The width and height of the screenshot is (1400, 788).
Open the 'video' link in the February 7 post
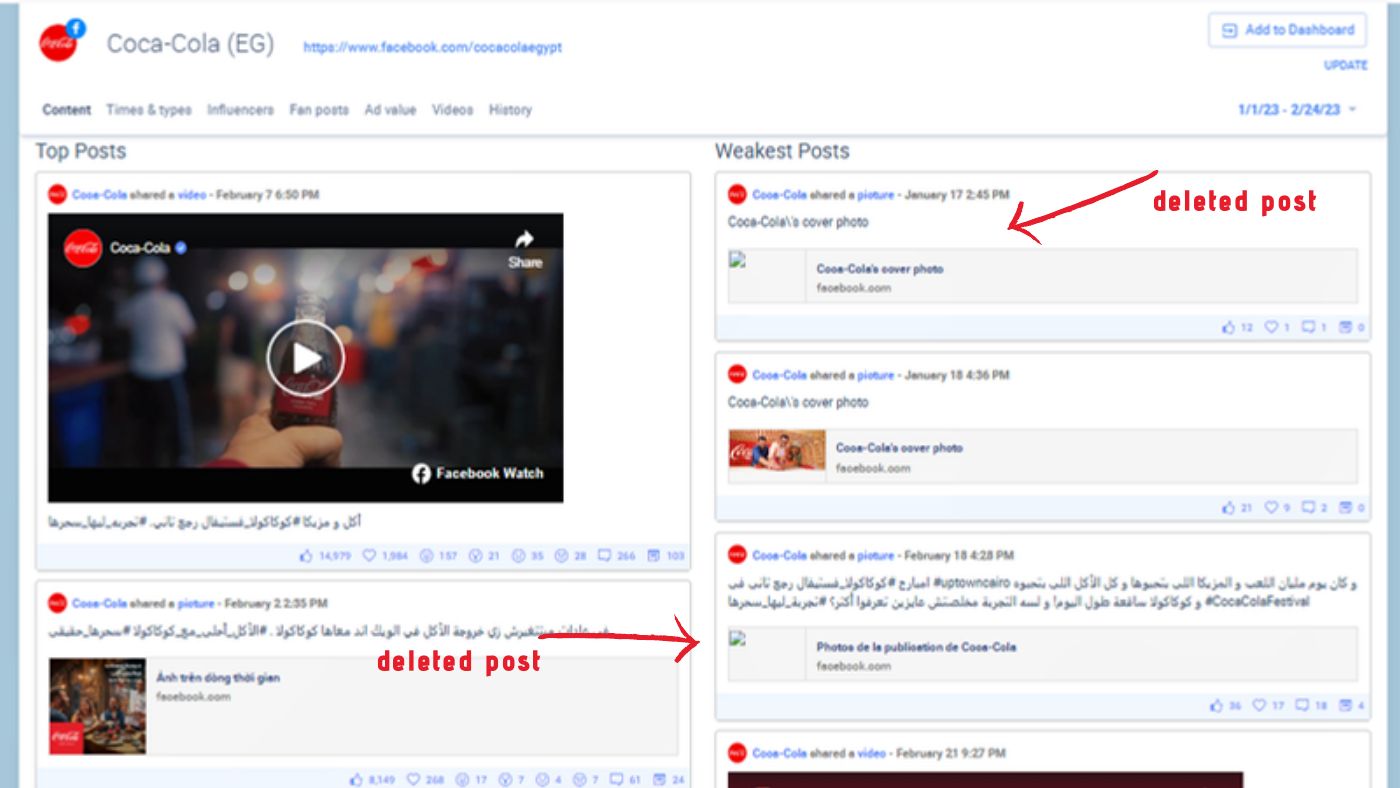(192, 195)
